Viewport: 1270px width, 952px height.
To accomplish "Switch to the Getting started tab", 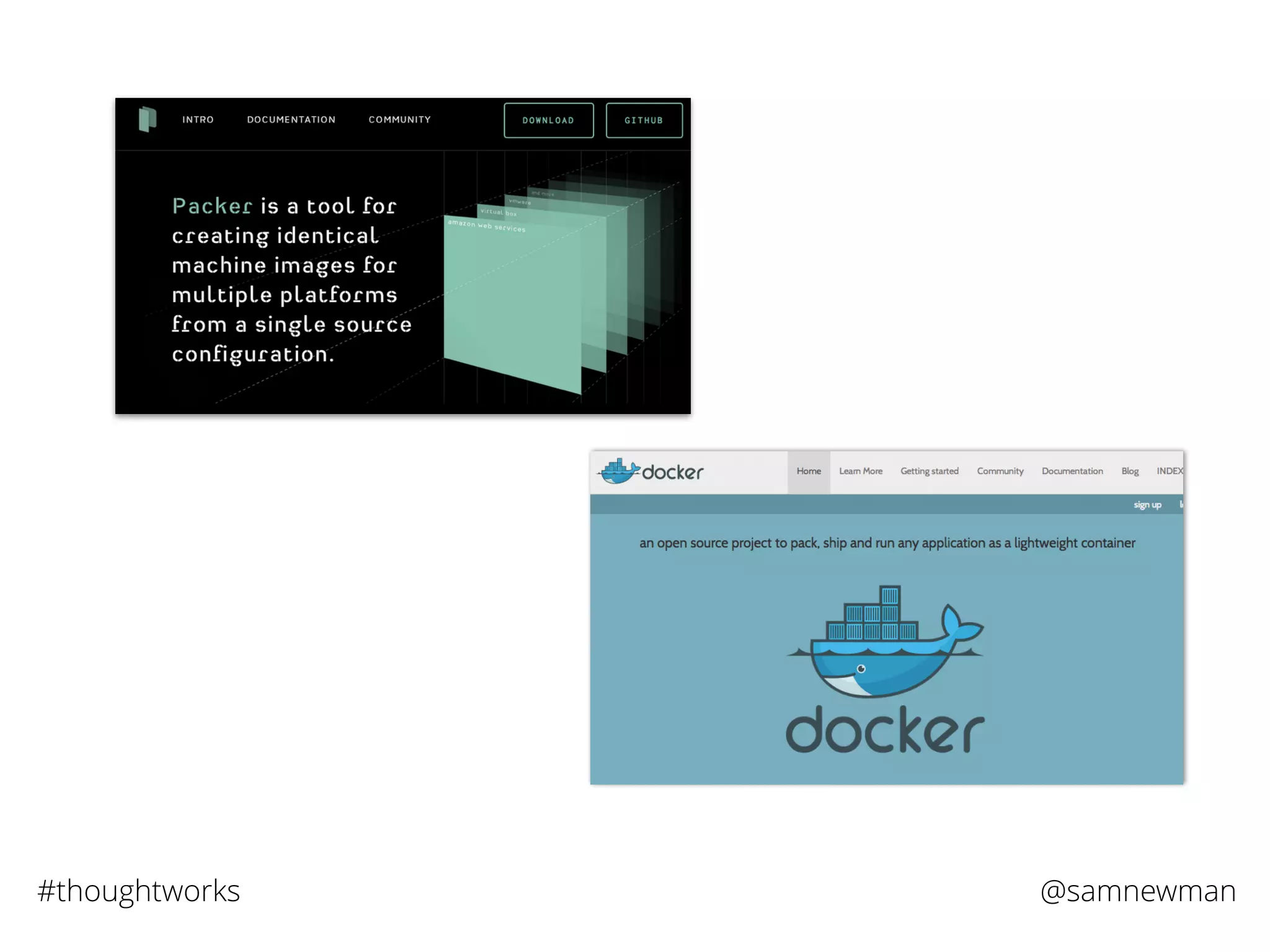I will [x=929, y=472].
